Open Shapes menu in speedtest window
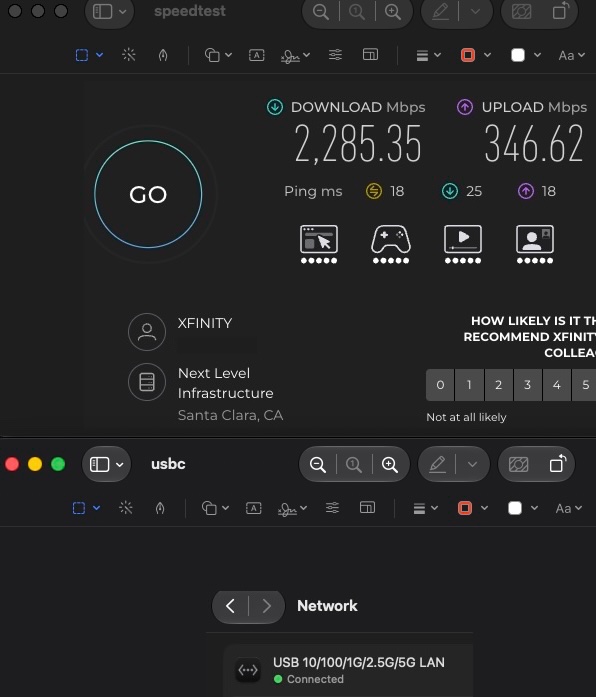The width and height of the screenshot is (596, 697). 218,55
